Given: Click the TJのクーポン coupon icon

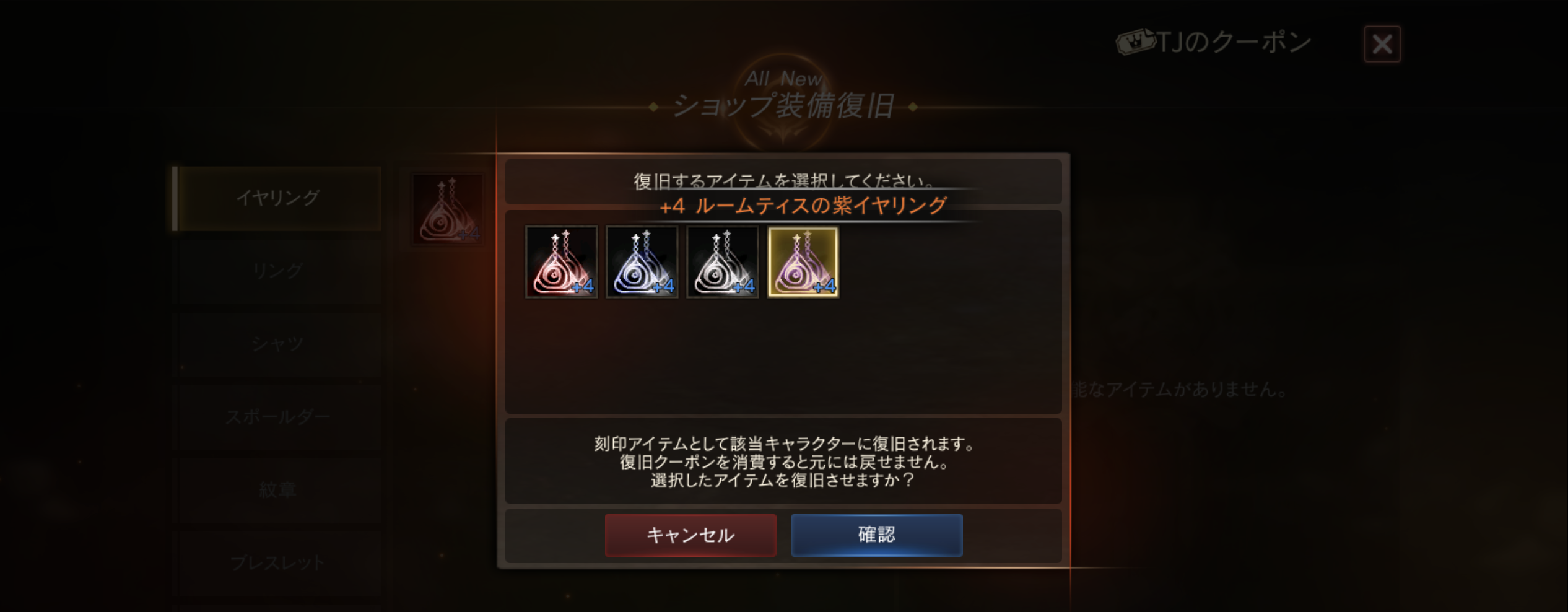Looking at the screenshot, I should click(x=1135, y=42).
